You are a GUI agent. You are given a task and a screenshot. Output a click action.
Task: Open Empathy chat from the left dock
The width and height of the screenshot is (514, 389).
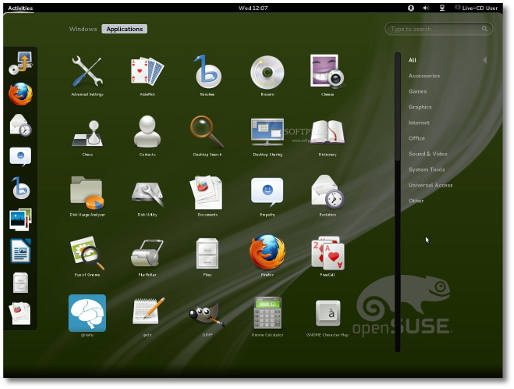[21, 157]
